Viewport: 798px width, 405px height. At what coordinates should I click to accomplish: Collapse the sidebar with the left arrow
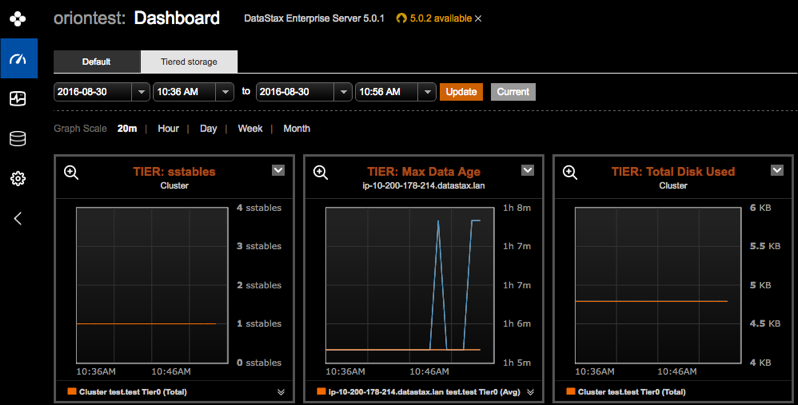pyautogui.click(x=18, y=219)
